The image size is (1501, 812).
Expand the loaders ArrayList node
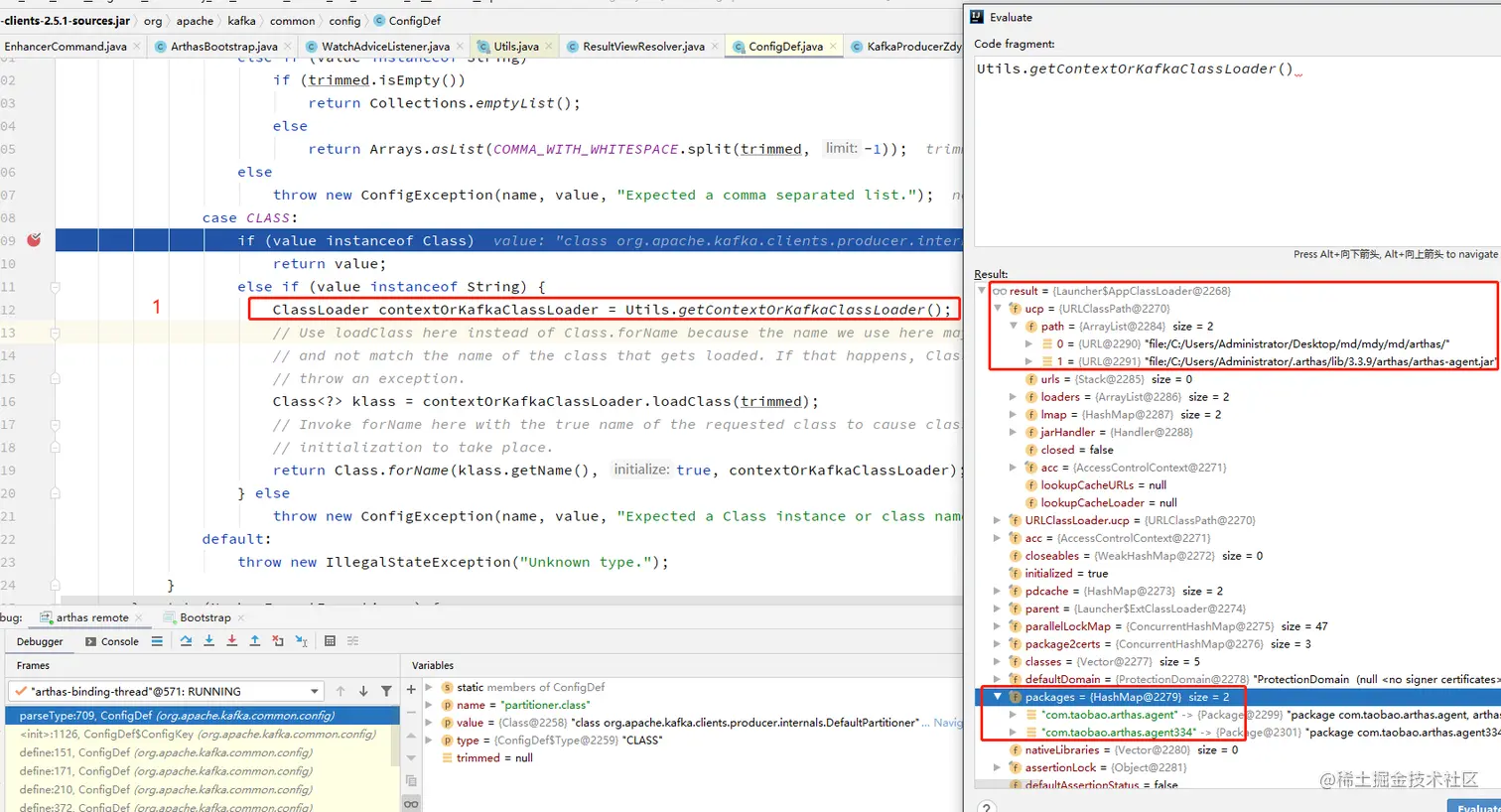click(x=1014, y=397)
